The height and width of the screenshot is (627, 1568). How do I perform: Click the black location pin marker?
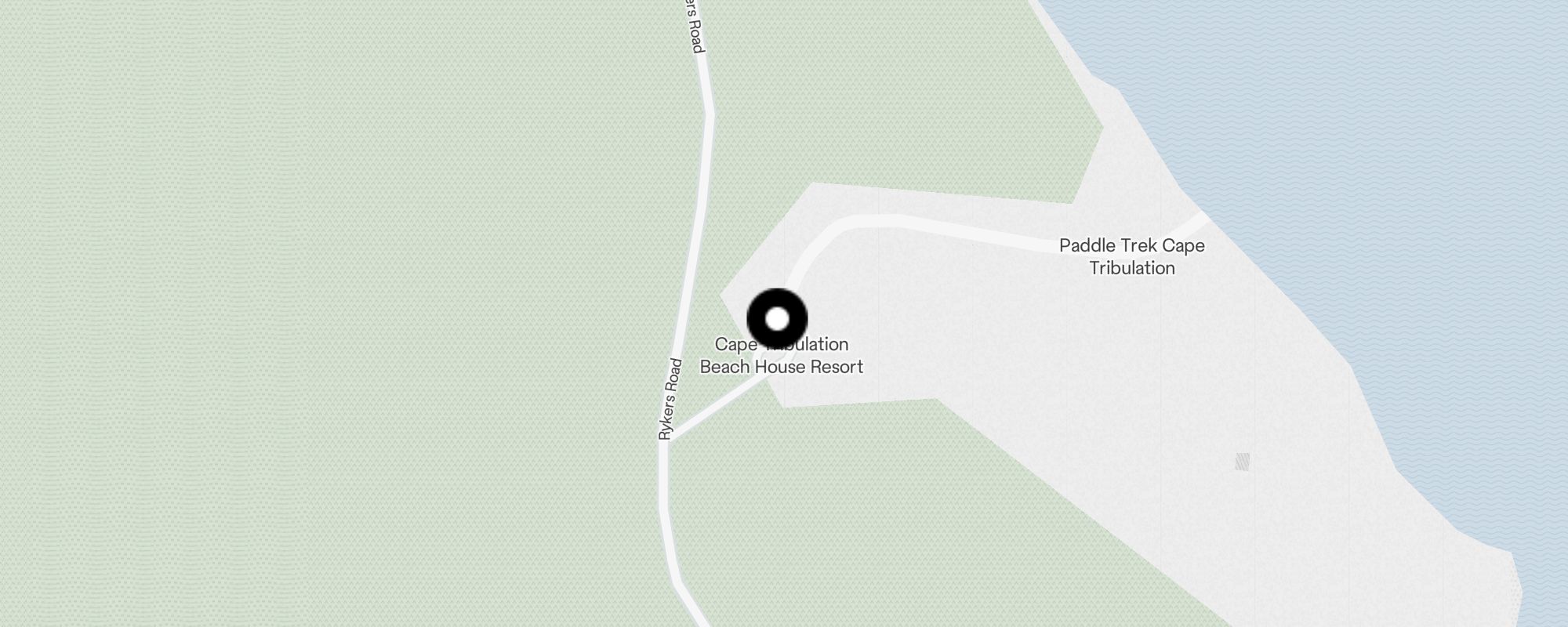click(x=777, y=319)
